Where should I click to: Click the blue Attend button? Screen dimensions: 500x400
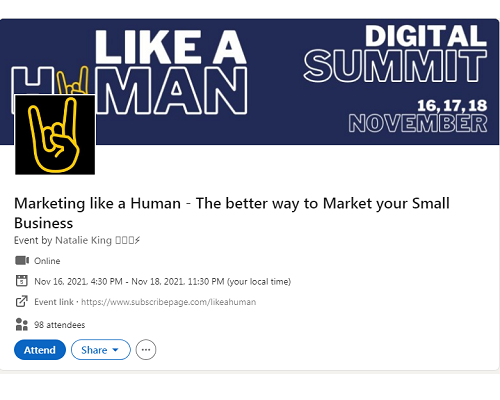(x=40, y=350)
